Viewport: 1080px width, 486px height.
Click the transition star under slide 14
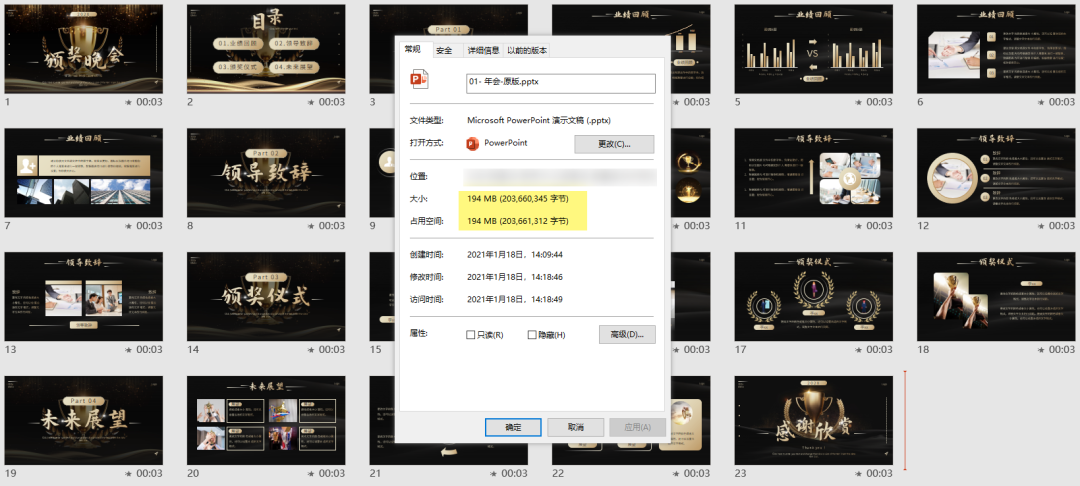311,350
